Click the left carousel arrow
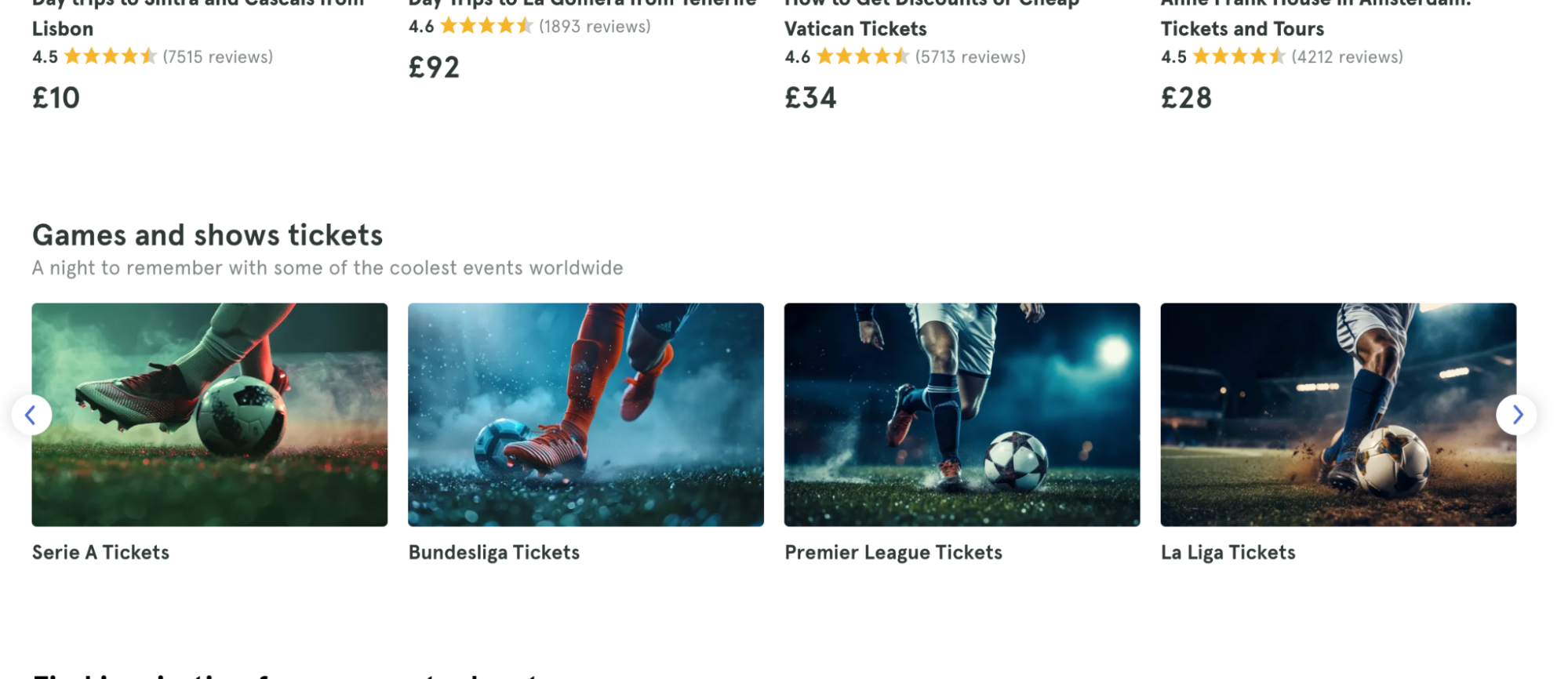 click(33, 415)
